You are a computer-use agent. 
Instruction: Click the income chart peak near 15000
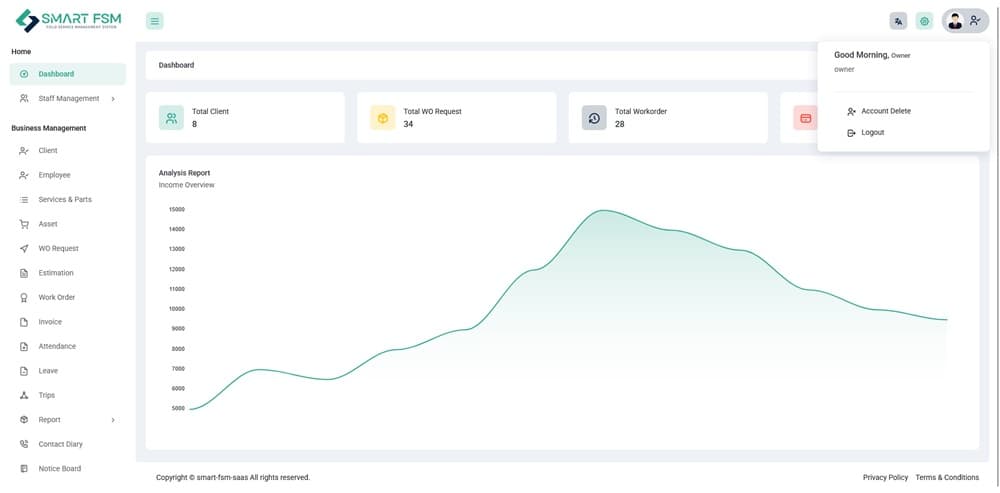(x=603, y=211)
